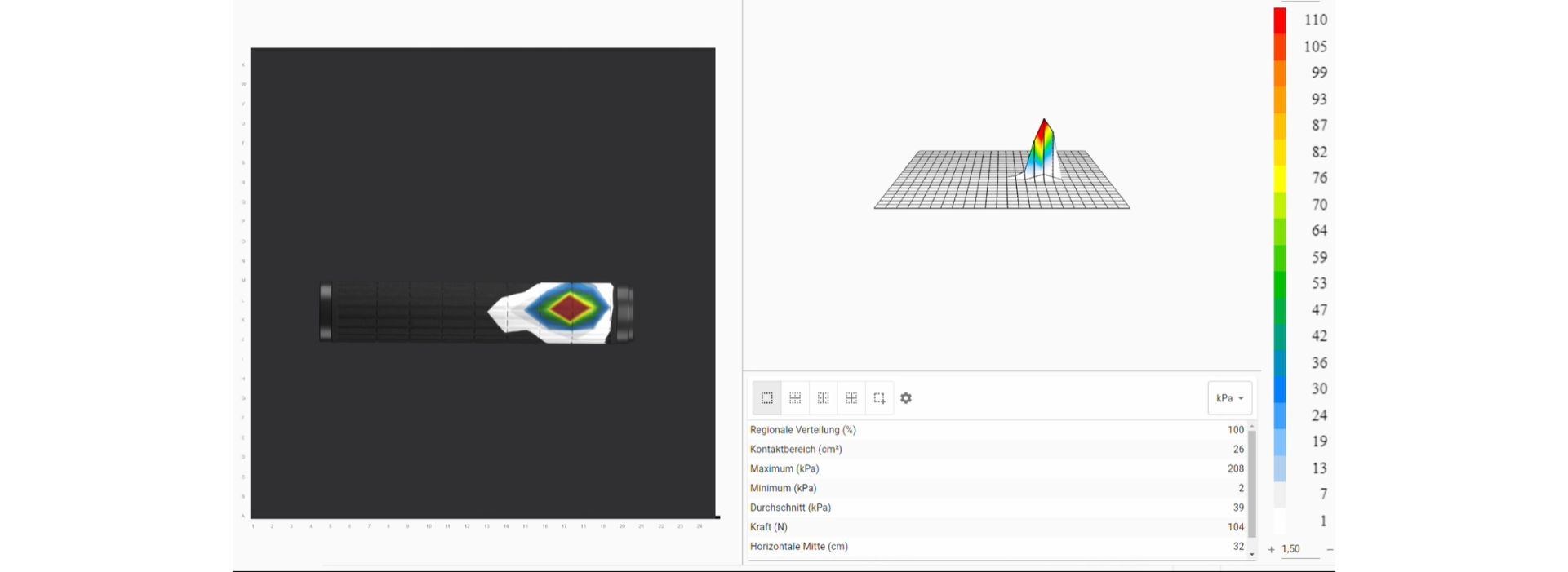Select the Maximum (kPa) row
The width and height of the screenshot is (1568, 572).
pos(996,468)
